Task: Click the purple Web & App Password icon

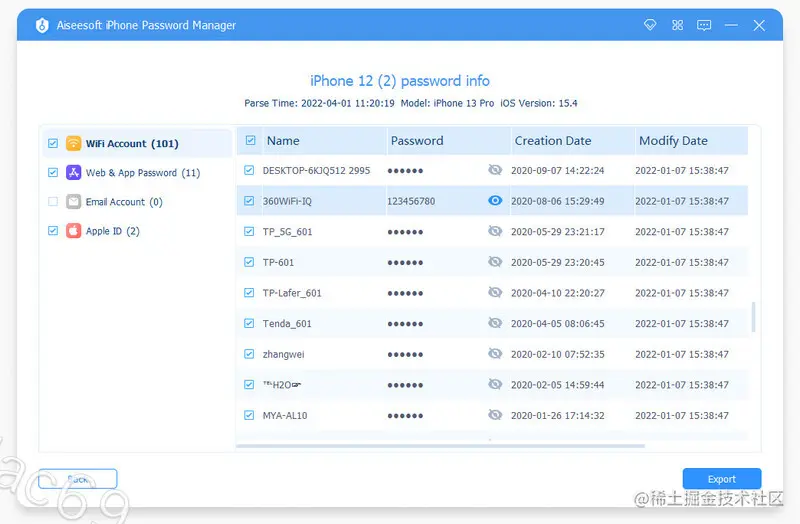Action: click(73, 172)
